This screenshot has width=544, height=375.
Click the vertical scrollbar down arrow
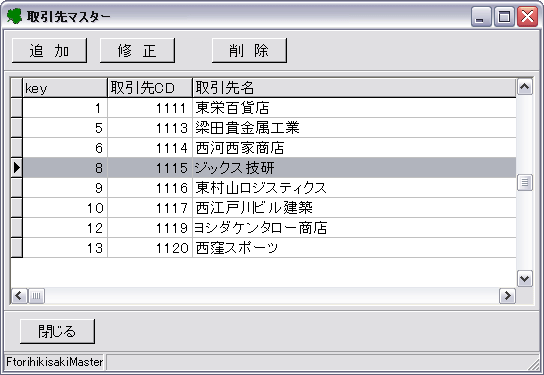tap(525, 279)
